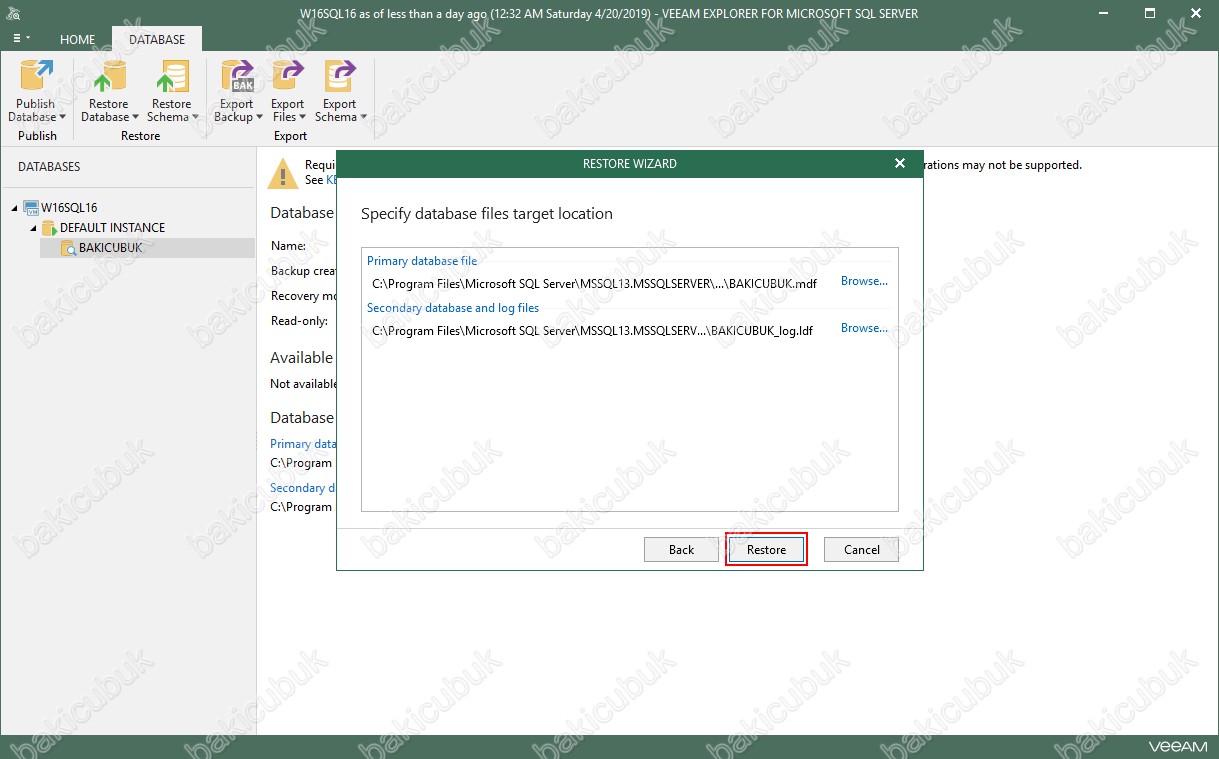Click 'Specify database files target location' heading
Image resolution: width=1219 pixels, height=759 pixels.
pos(487,214)
